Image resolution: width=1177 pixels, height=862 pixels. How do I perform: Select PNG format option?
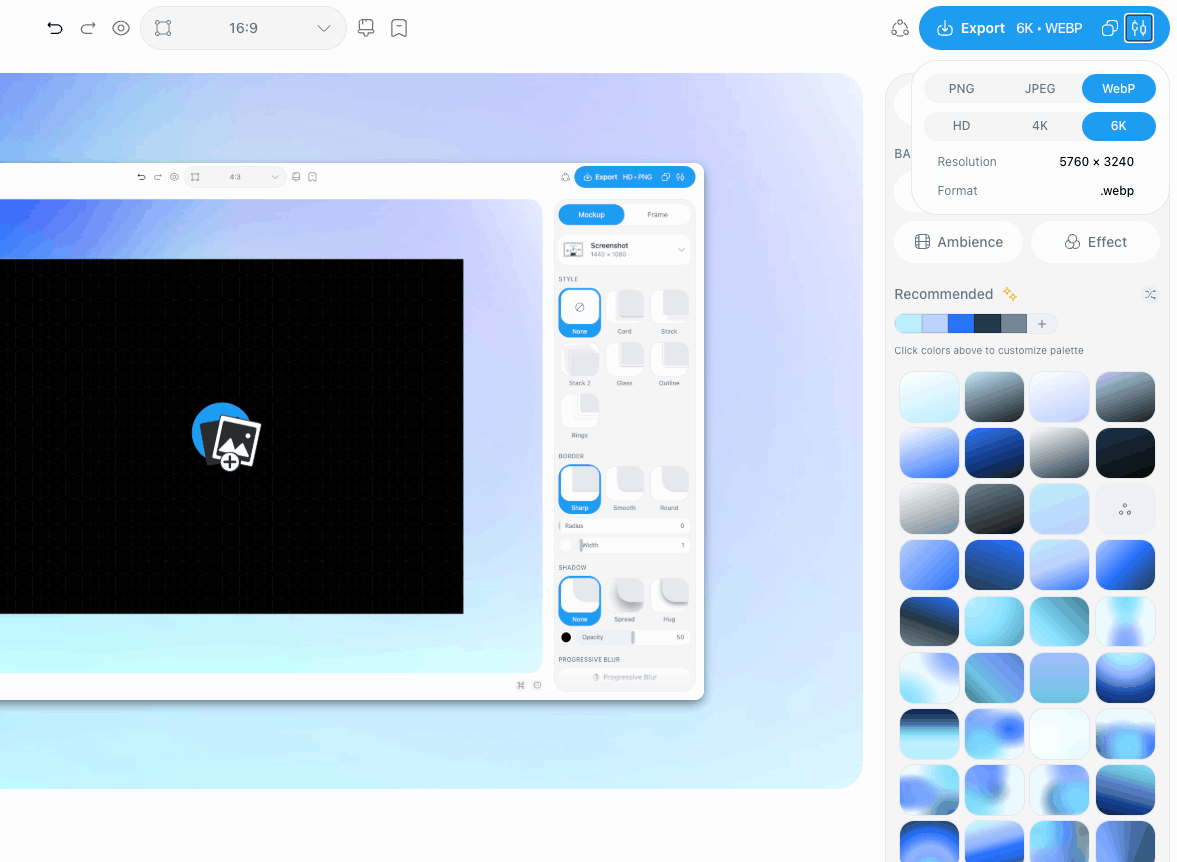961,89
